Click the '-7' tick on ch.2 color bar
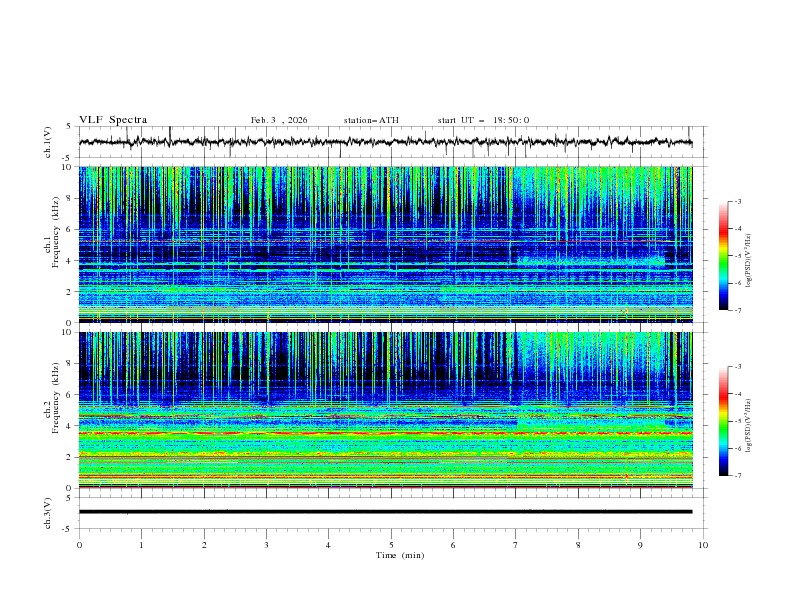The height and width of the screenshot is (612, 792). point(737,476)
